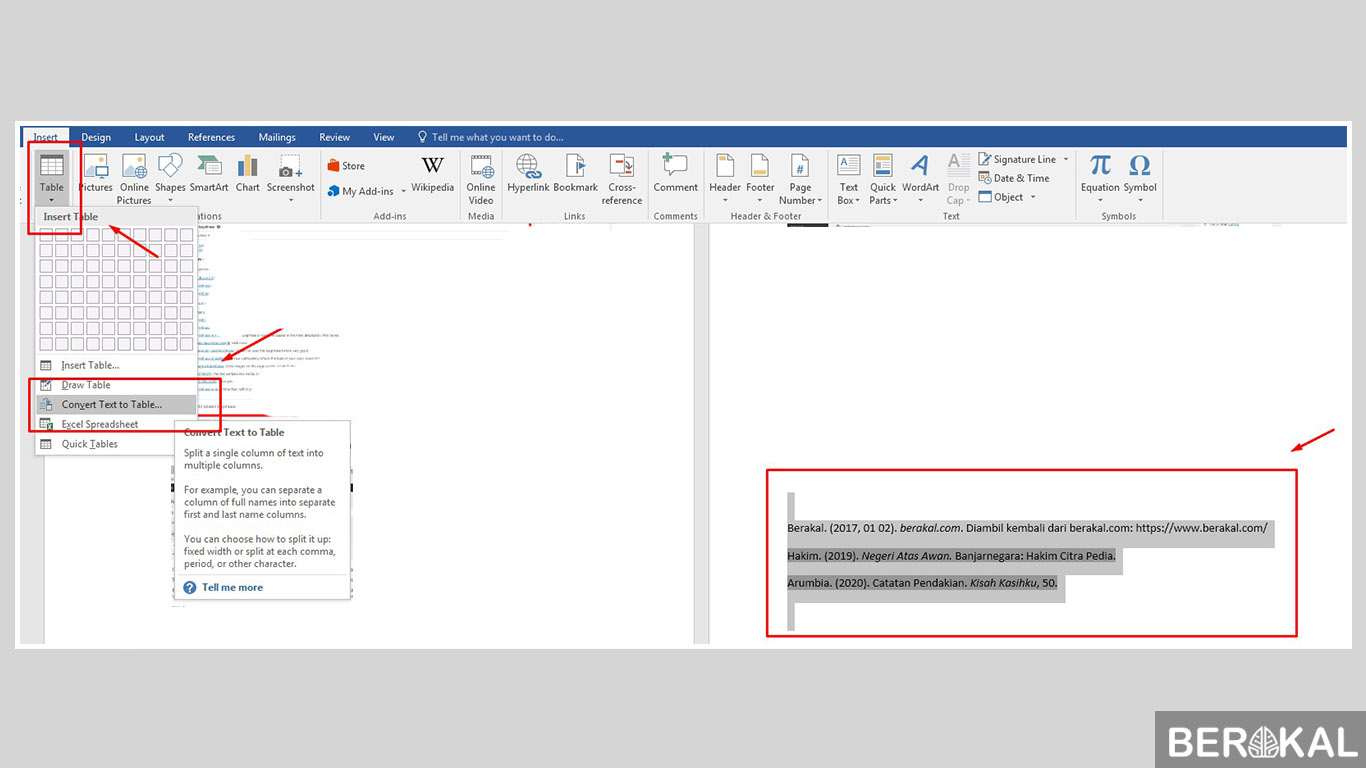Click the Tell me more link
Screen dimensions: 1366x768
click(x=232, y=587)
